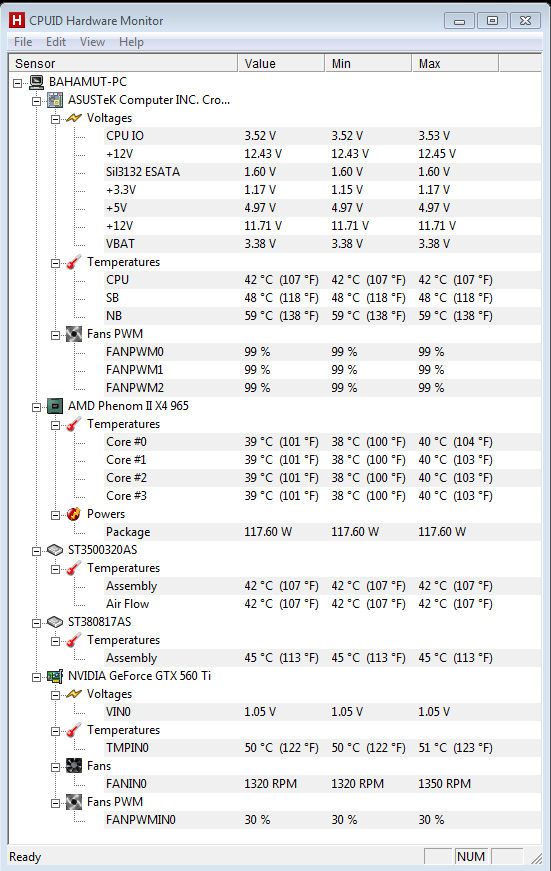Screen dimensions: 551x871
Task: Click the CPUID Hardware Monitor title icon
Action: point(17,21)
